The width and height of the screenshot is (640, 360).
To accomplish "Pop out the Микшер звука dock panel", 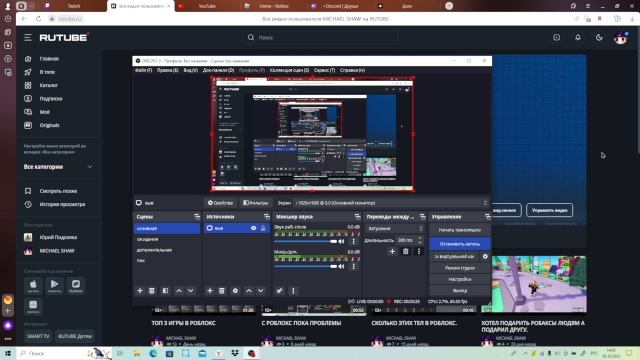I will [357, 217].
